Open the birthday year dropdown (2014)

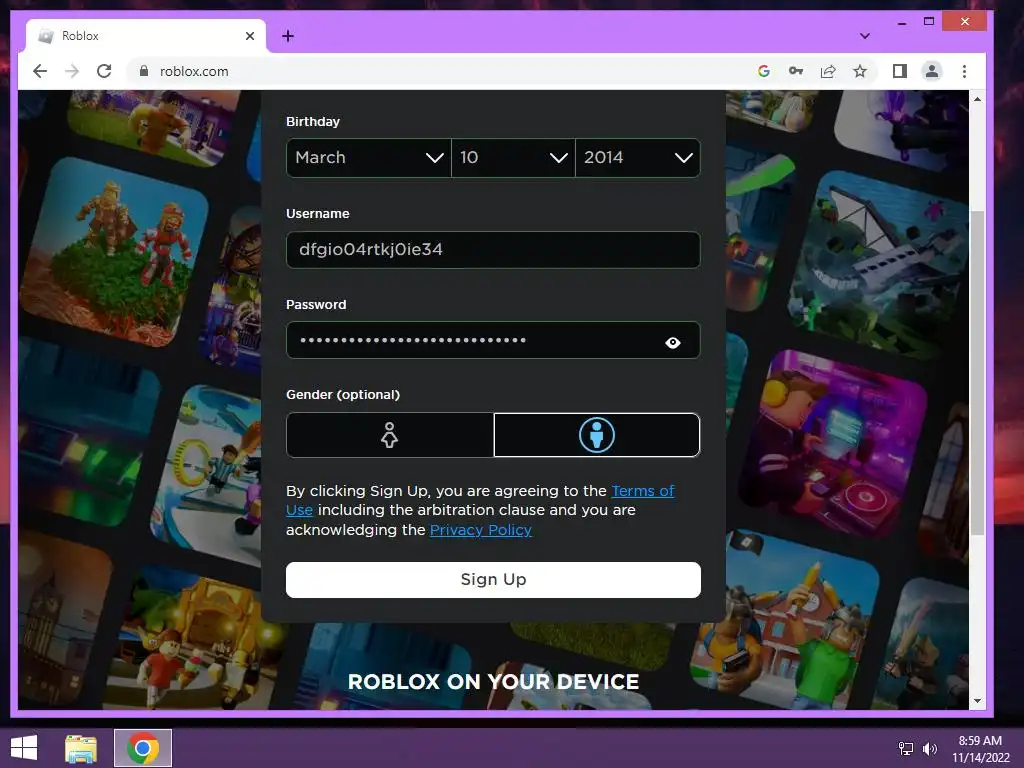638,157
